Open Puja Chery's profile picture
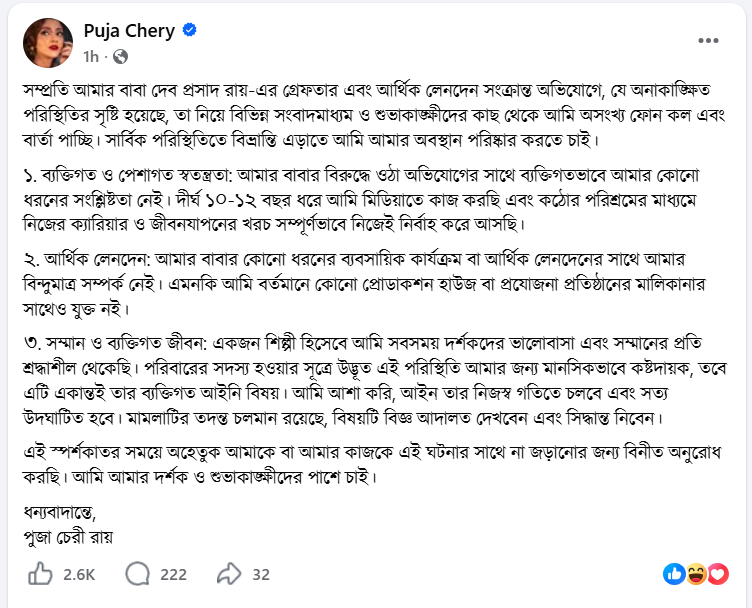 tap(46, 42)
